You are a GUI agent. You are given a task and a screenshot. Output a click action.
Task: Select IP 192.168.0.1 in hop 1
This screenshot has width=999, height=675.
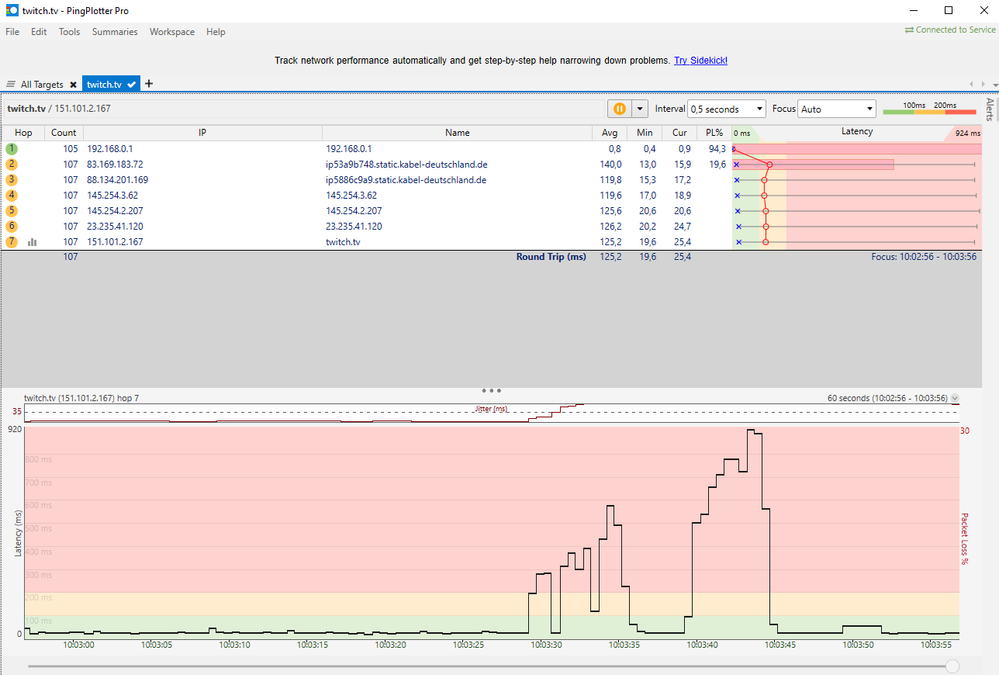click(x=110, y=149)
